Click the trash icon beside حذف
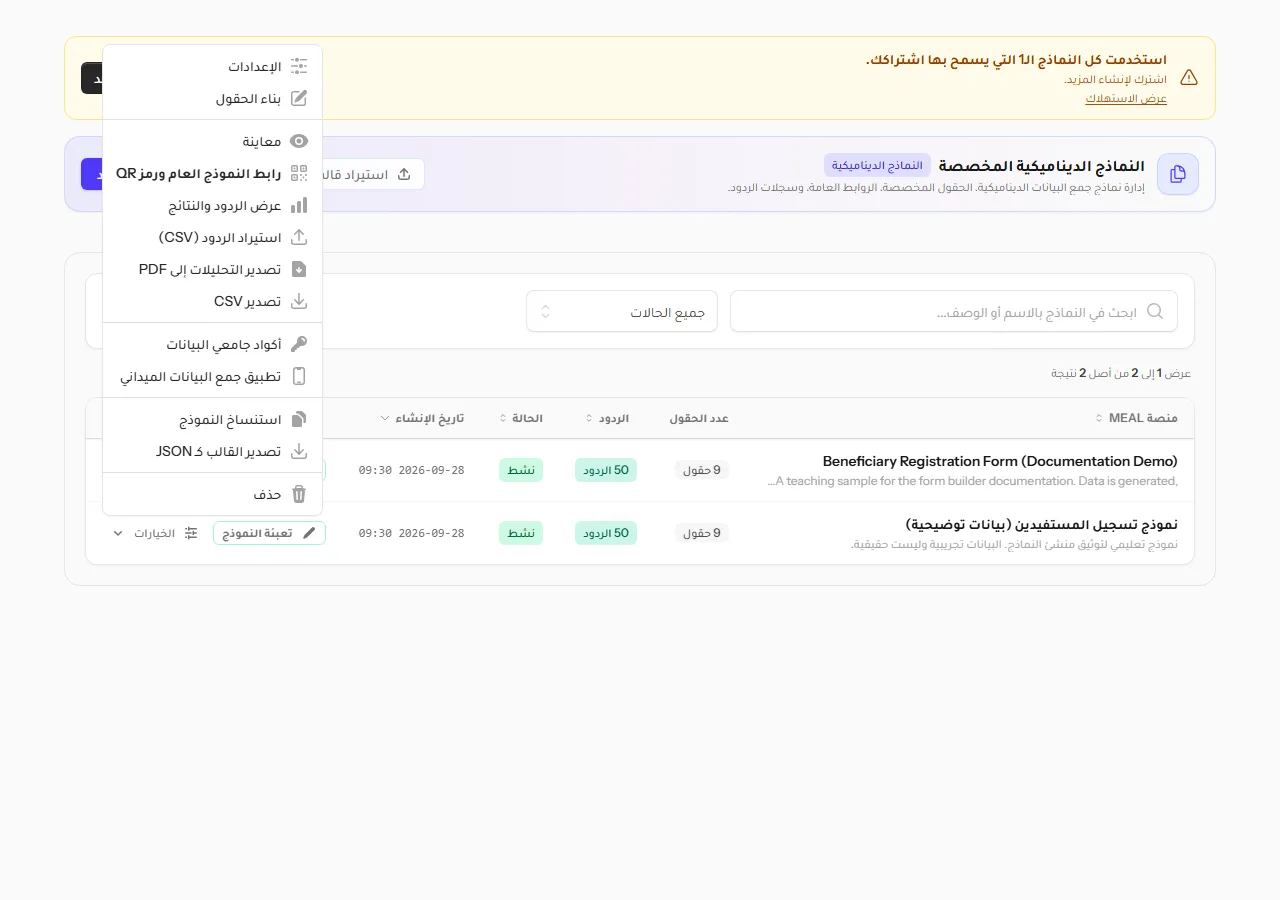The image size is (1280, 900). click(299, 494)
